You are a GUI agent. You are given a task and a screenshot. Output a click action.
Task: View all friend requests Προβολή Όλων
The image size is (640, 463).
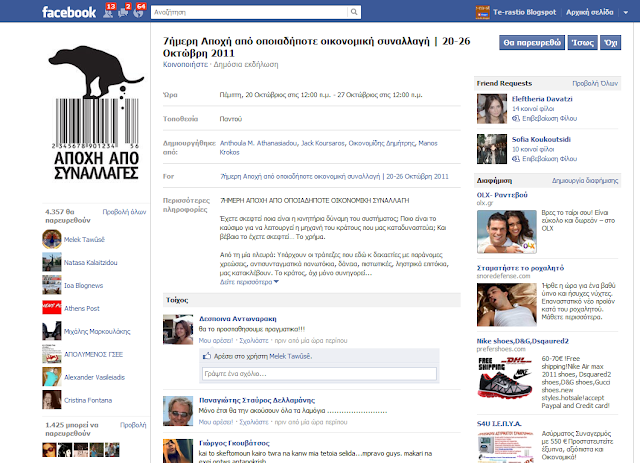[x=595, y=83]
